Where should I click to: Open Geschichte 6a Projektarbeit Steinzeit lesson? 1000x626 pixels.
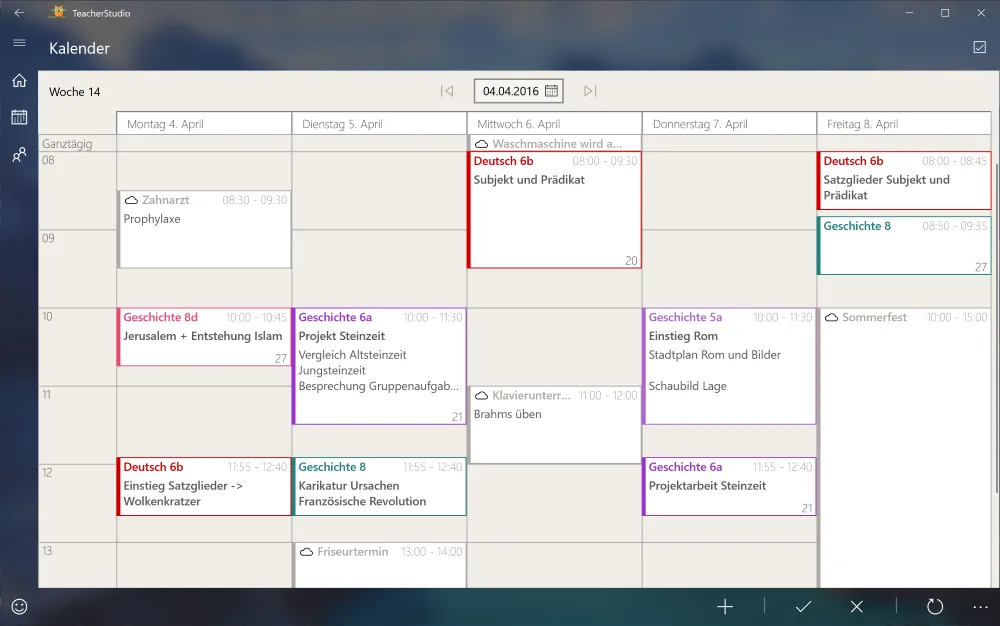pyautogui.click(x=730, y=486)
